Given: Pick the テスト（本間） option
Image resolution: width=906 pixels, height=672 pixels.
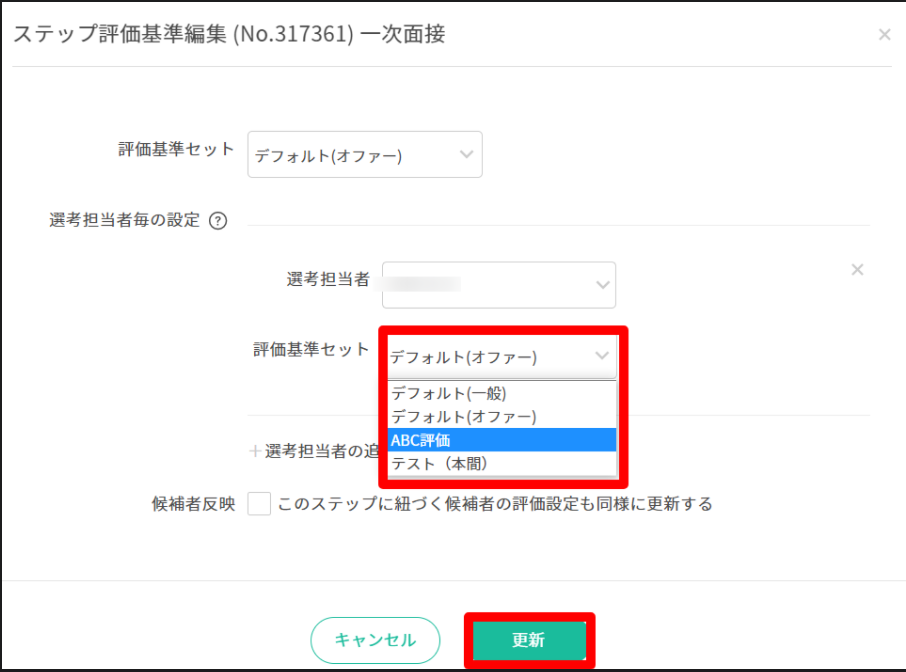Looking at the screenshot, I should pyautogui.click(x=440, y=464).
